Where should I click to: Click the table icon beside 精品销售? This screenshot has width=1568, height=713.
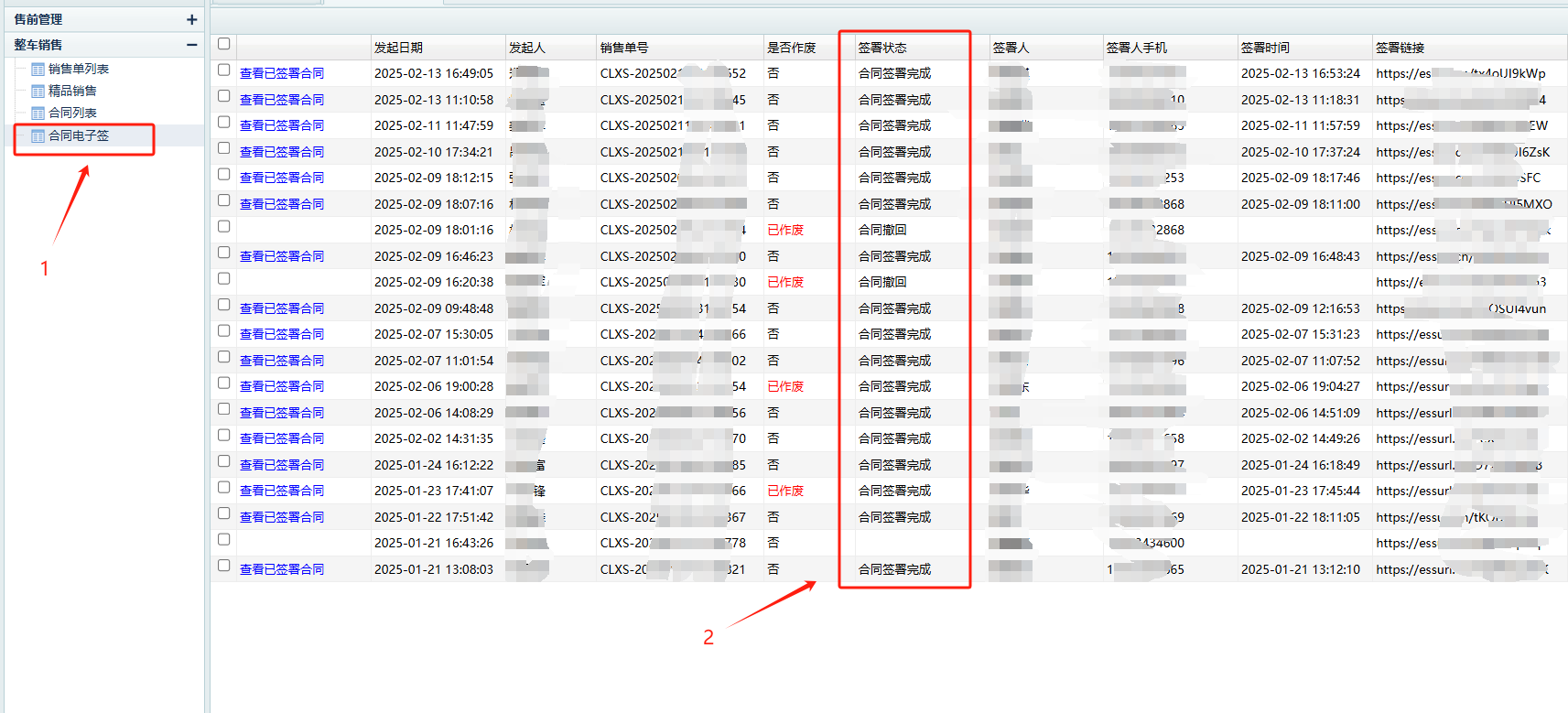38,92
